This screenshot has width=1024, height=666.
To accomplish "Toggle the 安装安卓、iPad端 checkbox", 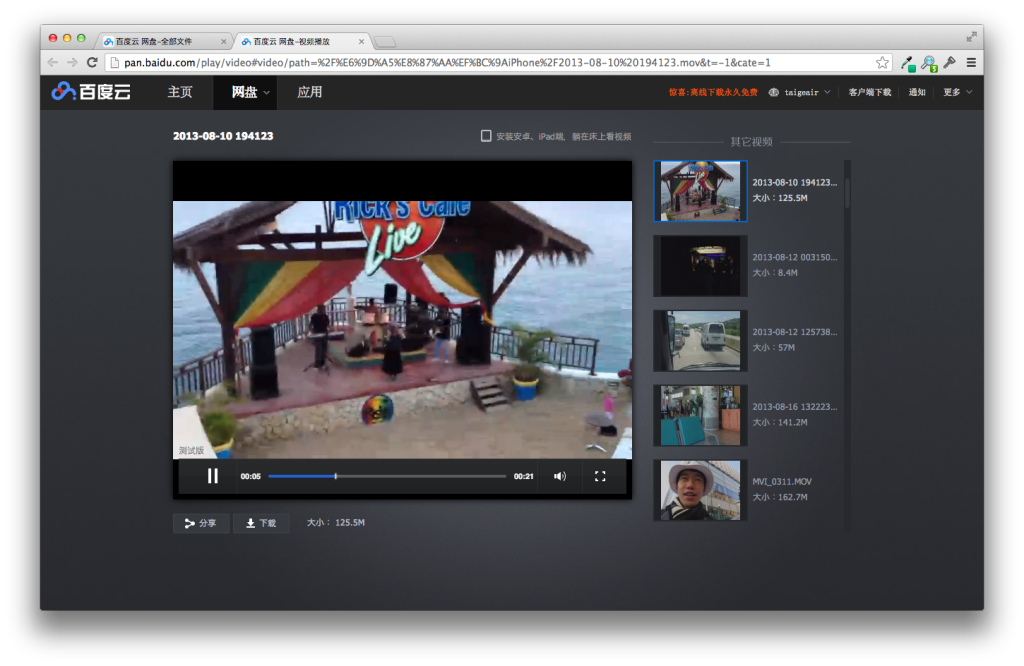I will [x=486, y=136].
